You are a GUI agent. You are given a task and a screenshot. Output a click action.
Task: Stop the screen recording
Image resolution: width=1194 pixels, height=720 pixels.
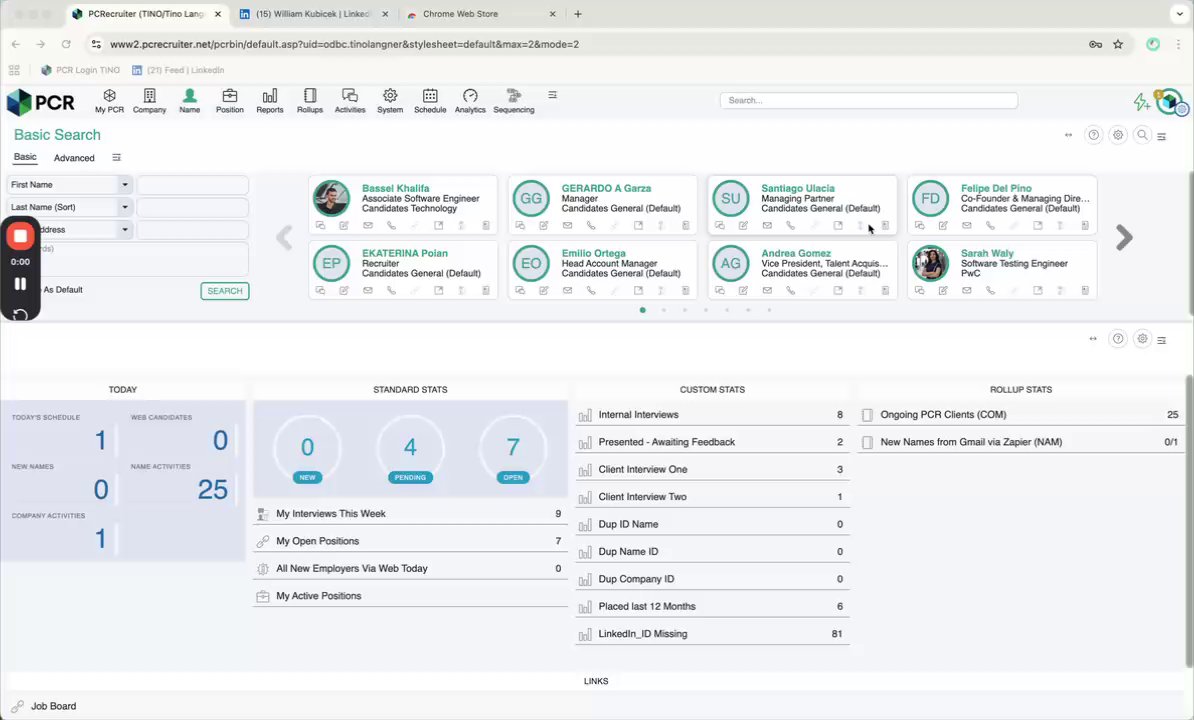[x=21, y=236]
